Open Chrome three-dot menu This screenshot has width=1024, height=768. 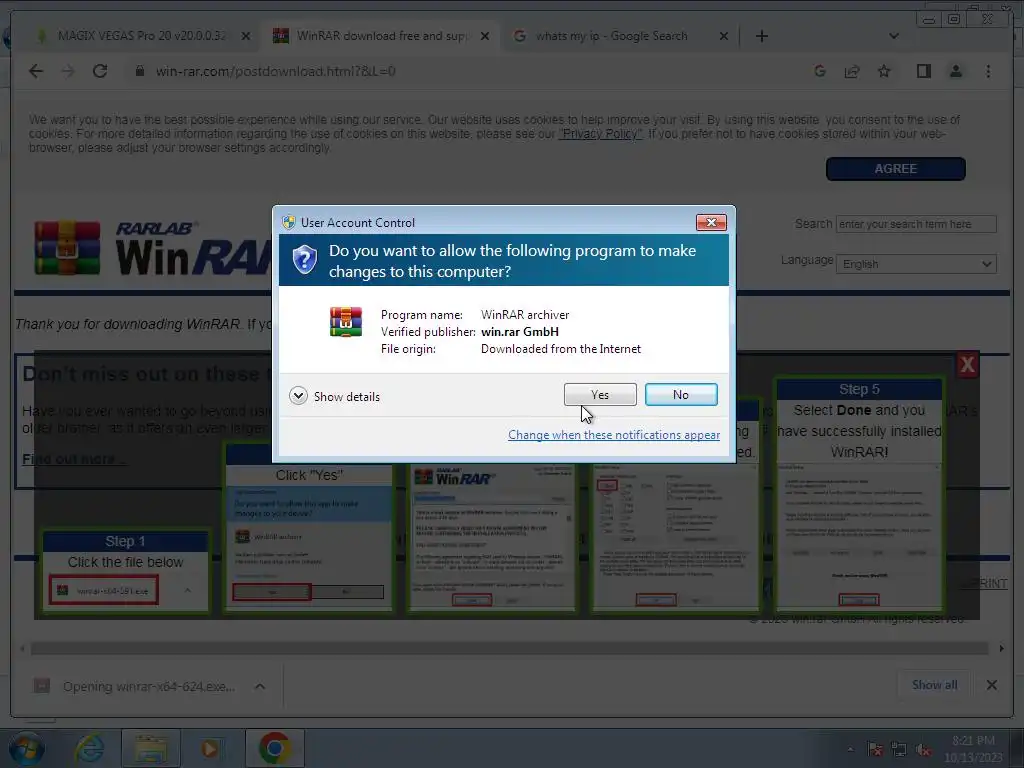(988, 71)
